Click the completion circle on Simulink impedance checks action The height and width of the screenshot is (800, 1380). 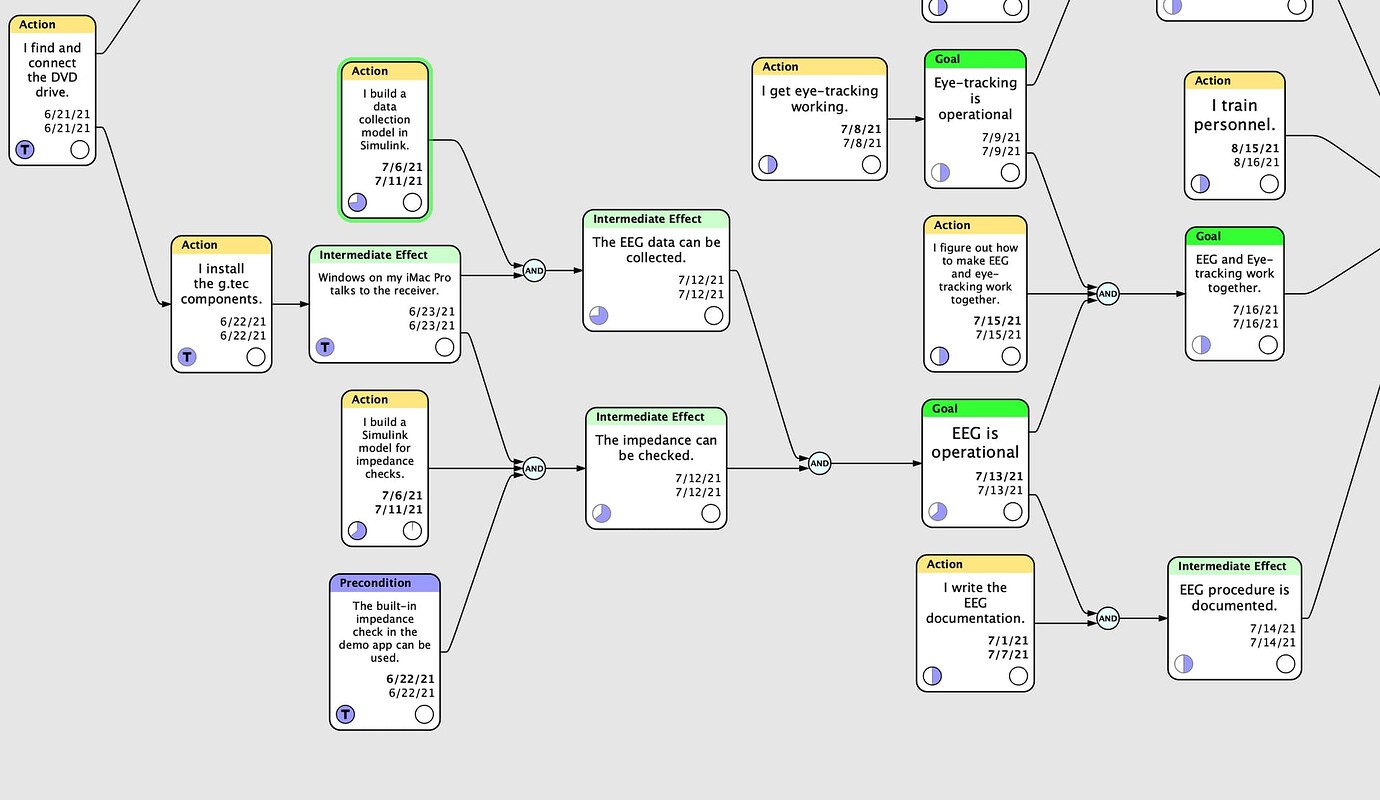(x=412, y=531)
